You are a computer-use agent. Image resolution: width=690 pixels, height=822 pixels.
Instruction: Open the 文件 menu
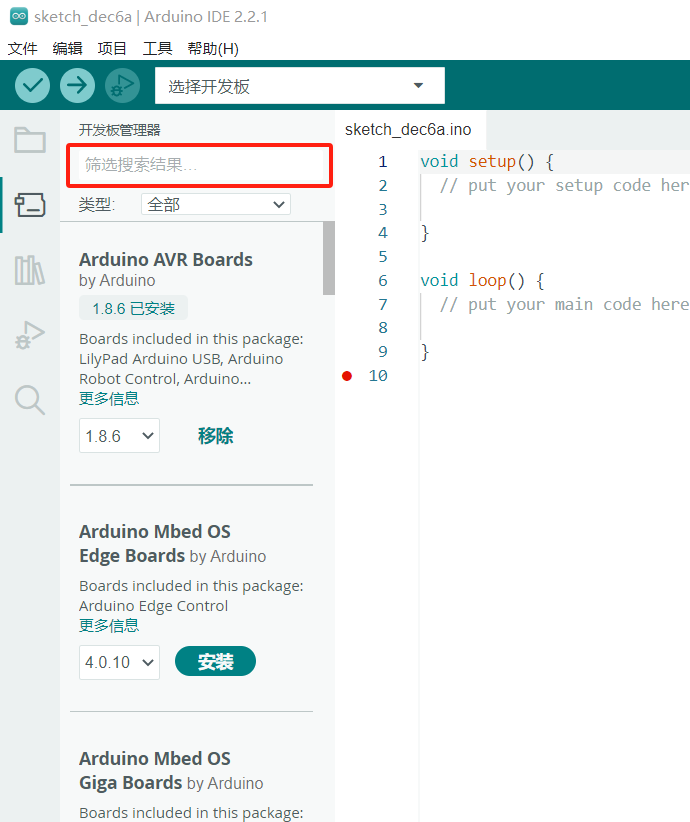point(23,49)
